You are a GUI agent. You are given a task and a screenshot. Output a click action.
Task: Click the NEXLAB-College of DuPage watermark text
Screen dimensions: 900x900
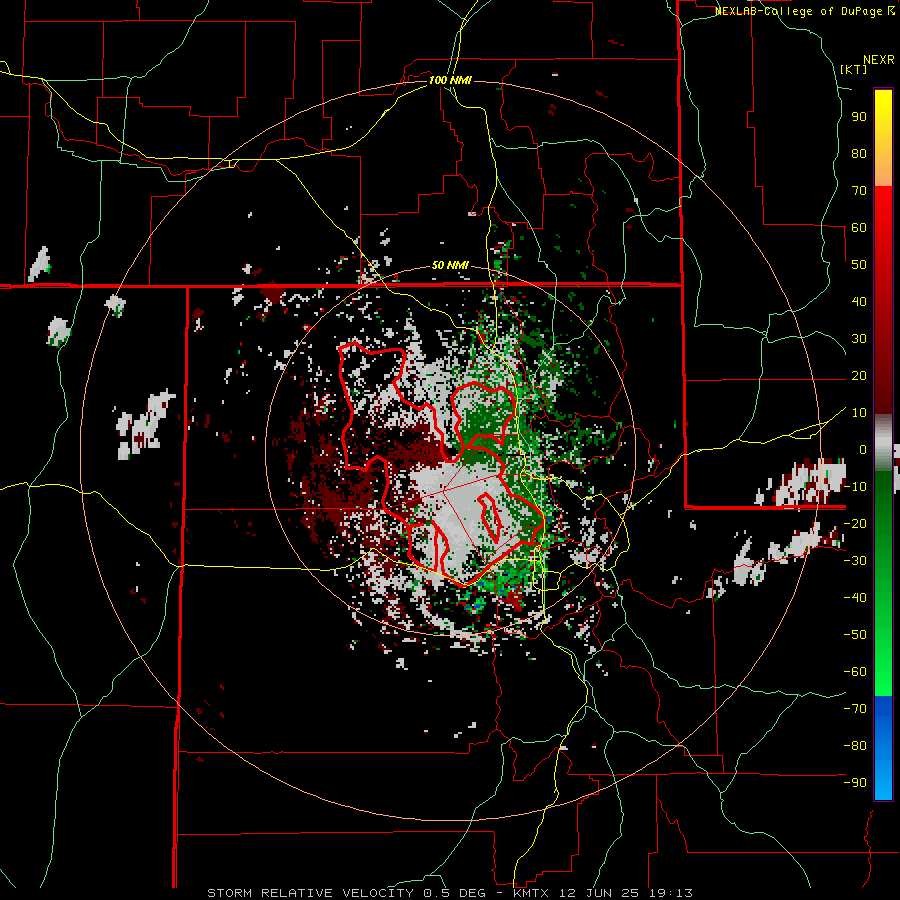804,11
